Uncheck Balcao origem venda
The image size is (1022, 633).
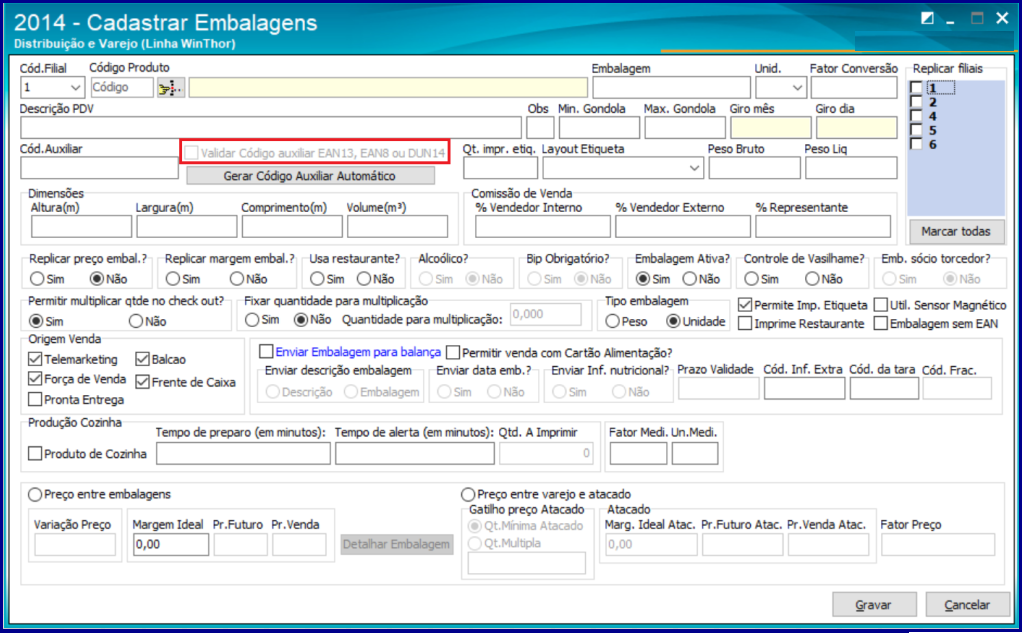click(143, 359)
